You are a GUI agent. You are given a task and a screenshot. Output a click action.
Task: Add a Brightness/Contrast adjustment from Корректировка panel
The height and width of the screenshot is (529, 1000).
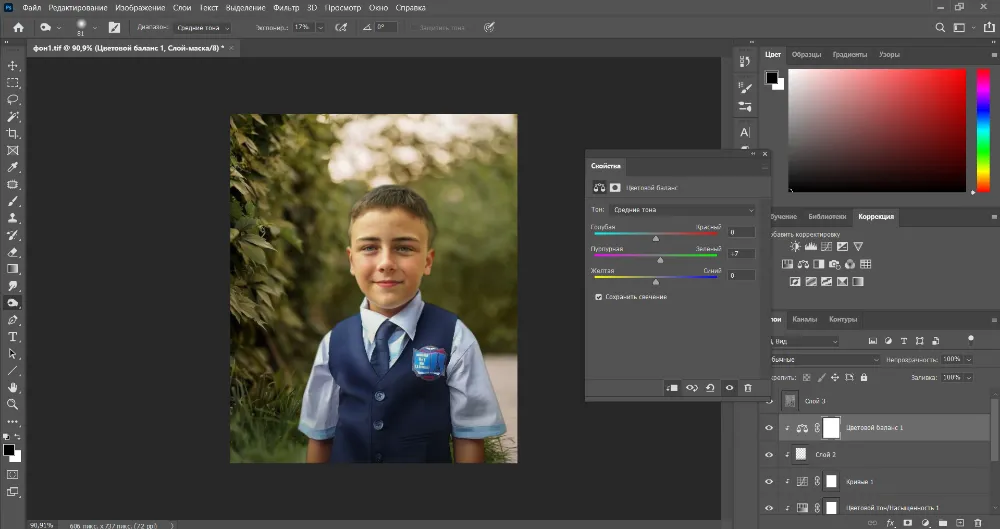pyautogui.click(x=795, y=246)
